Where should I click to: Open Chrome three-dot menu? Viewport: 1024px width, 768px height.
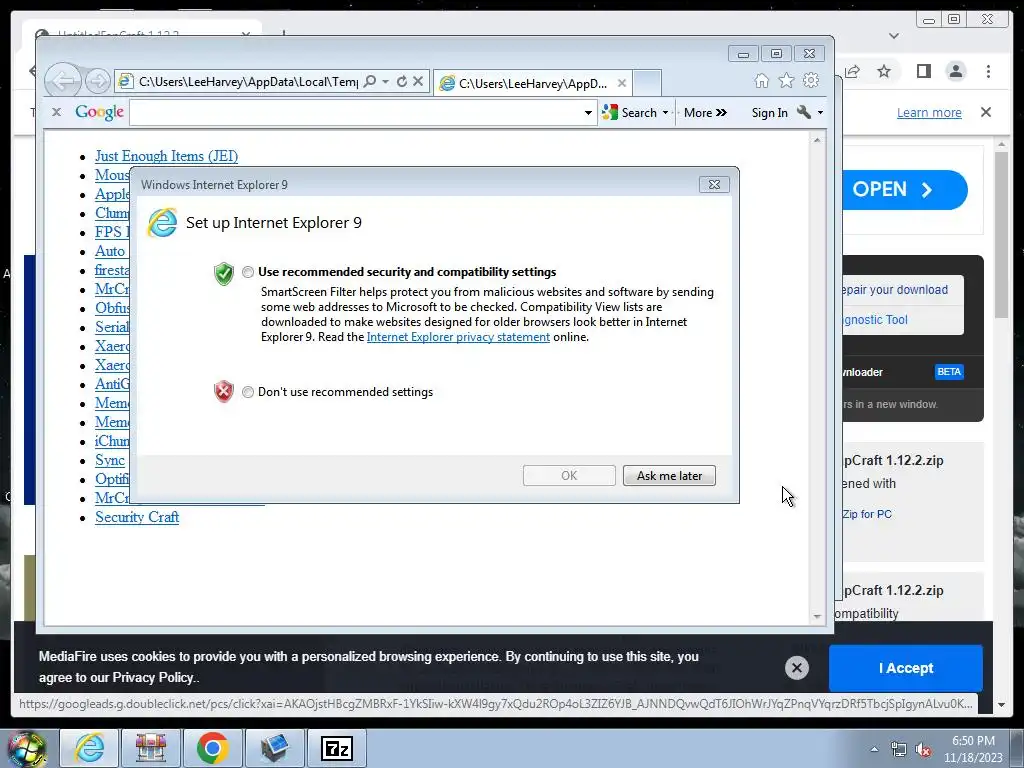[988, 71]
